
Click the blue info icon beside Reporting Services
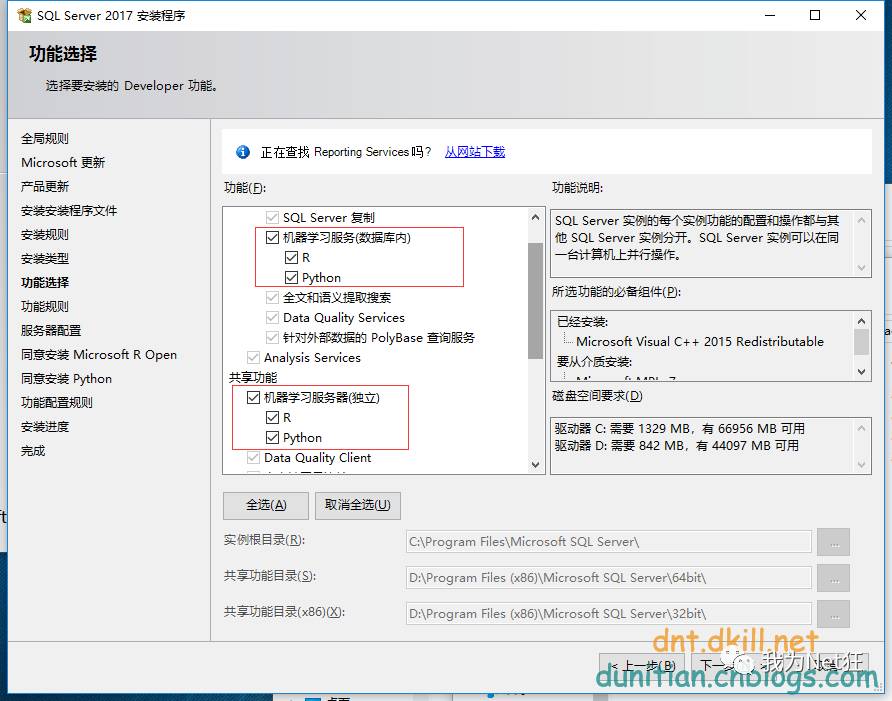click(243, 152)
